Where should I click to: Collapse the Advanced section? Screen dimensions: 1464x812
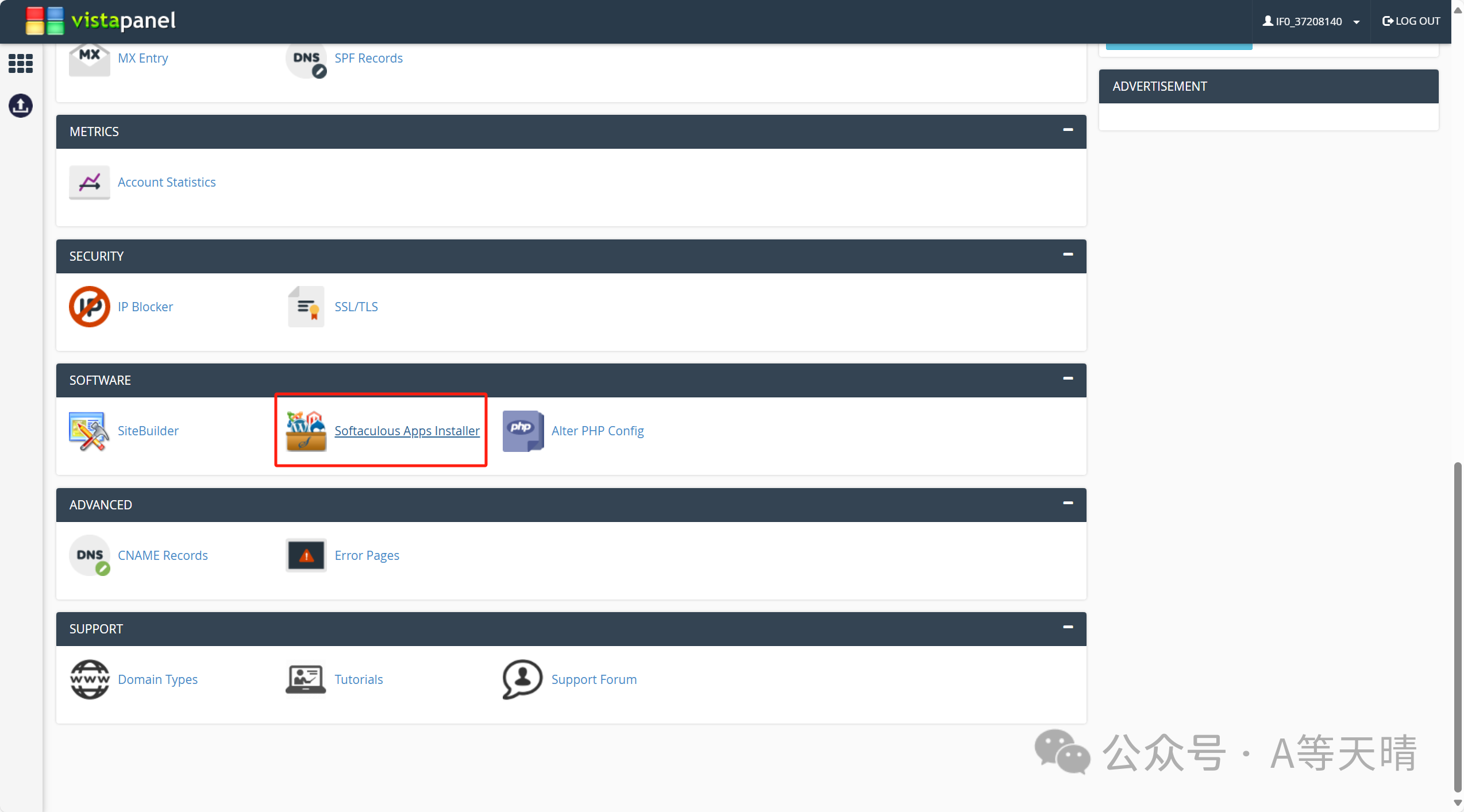(x=1068, y=503)
